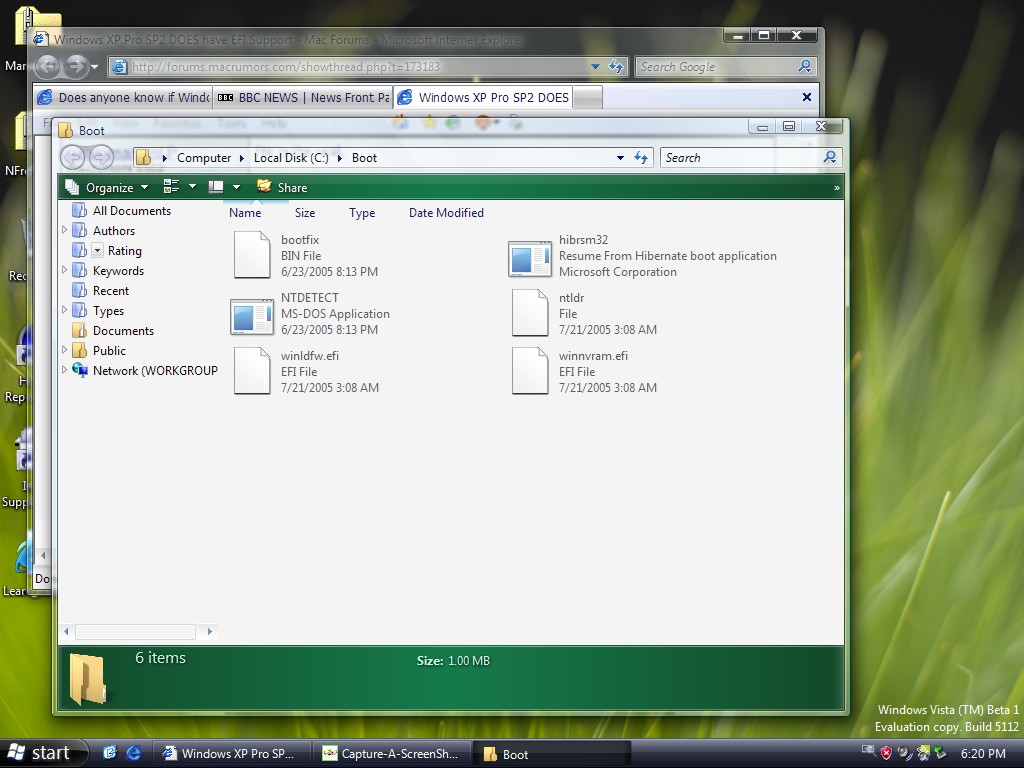Select the winnvram.efi file icon
Image resolution: width=1024 pixels, height=768 pixels.
click(x=530, y=370)
